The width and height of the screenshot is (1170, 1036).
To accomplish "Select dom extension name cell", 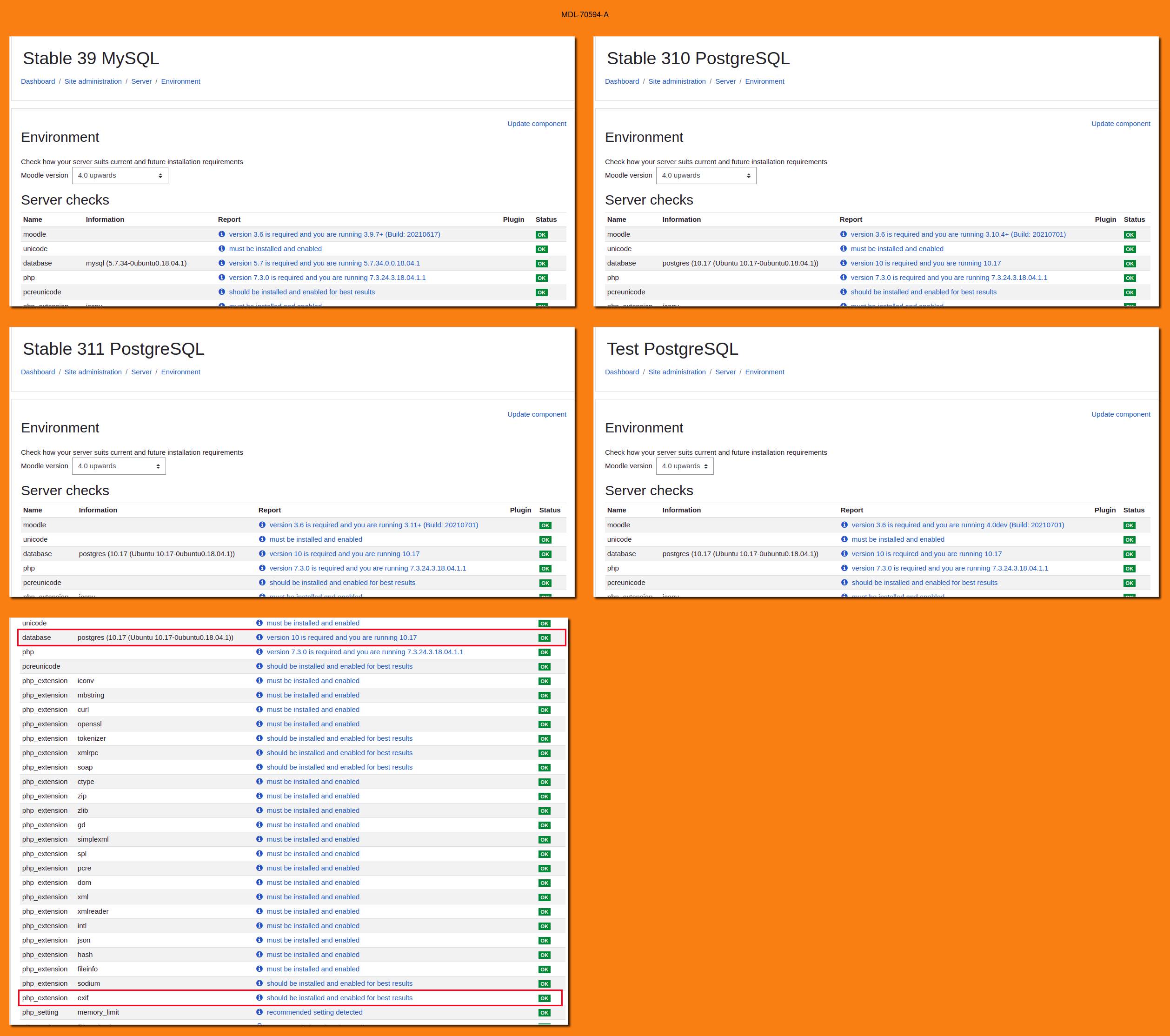I will tap(84, 883).
